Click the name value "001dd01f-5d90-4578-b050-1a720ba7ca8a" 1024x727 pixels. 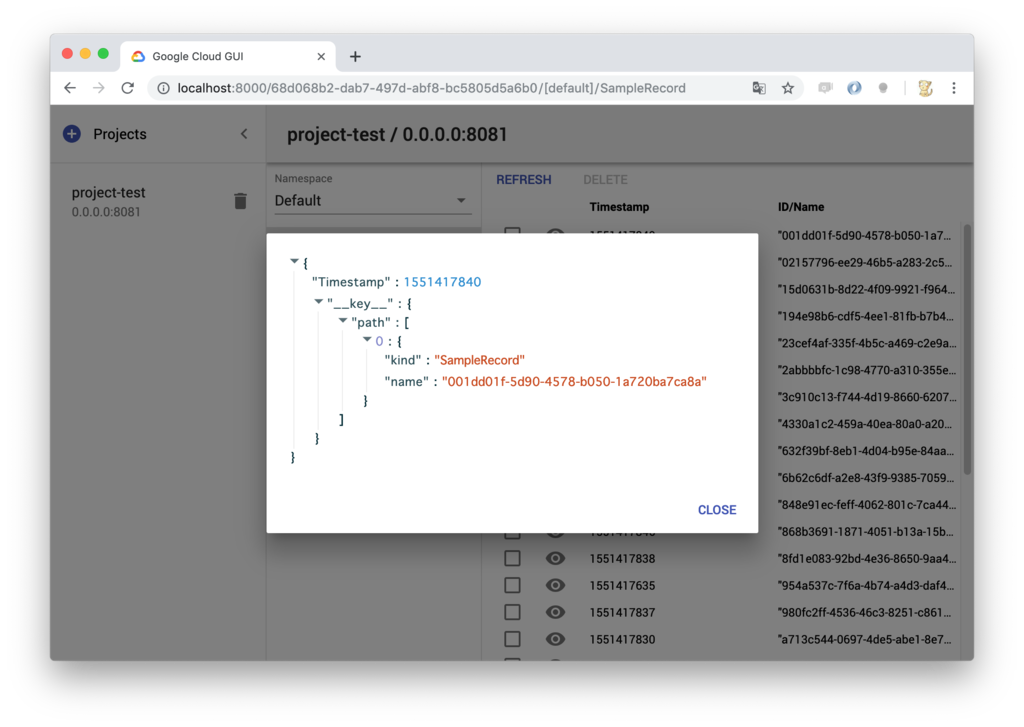click(x=574, y=381)
